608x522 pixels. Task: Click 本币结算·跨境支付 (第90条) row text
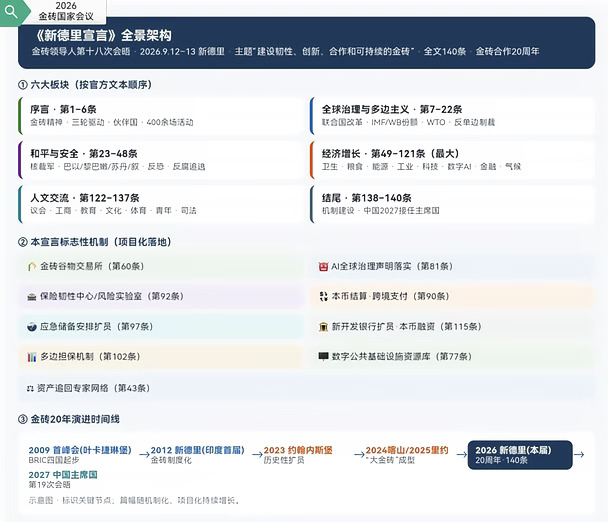(390, 296)
